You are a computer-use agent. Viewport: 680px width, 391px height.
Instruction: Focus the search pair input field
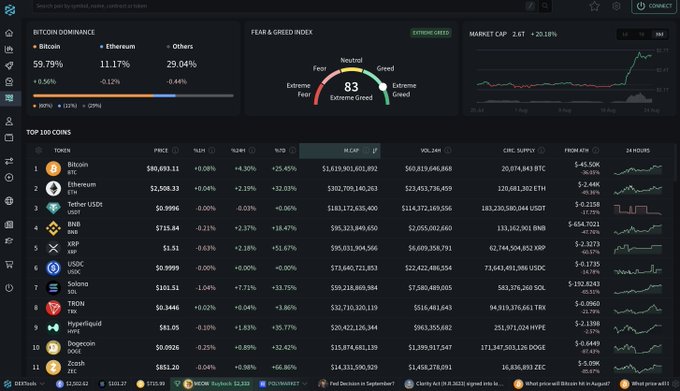pyautogui.click(x=278, y=6)
